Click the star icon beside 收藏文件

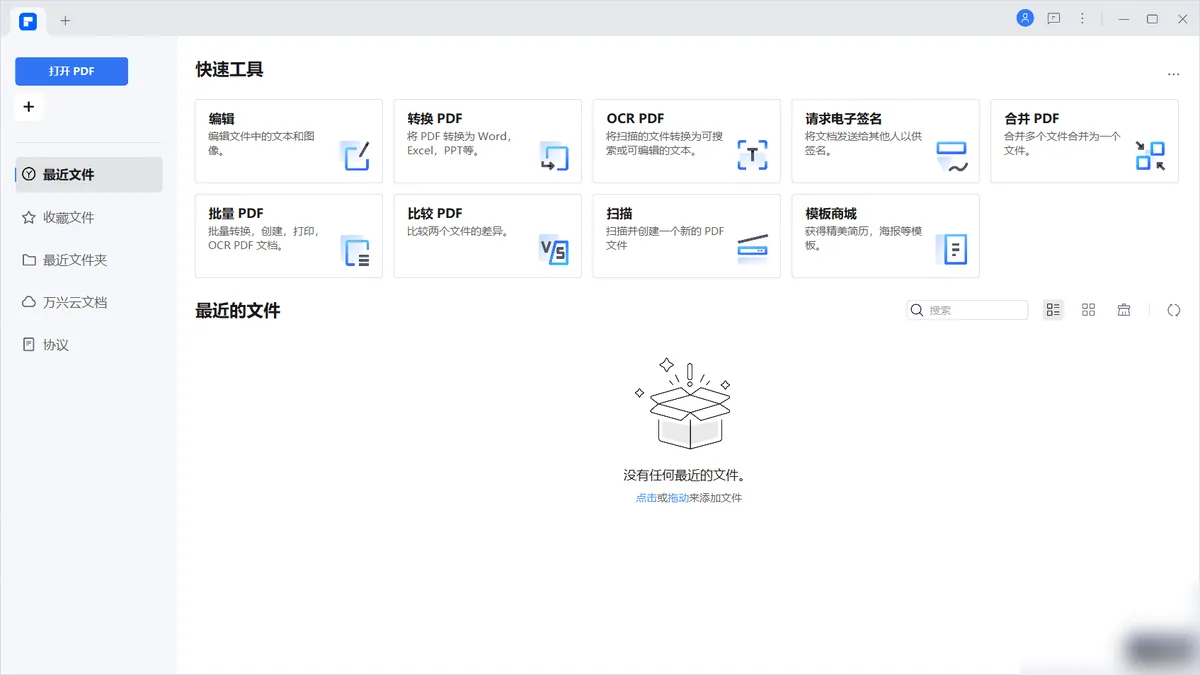tap(29, 217)
